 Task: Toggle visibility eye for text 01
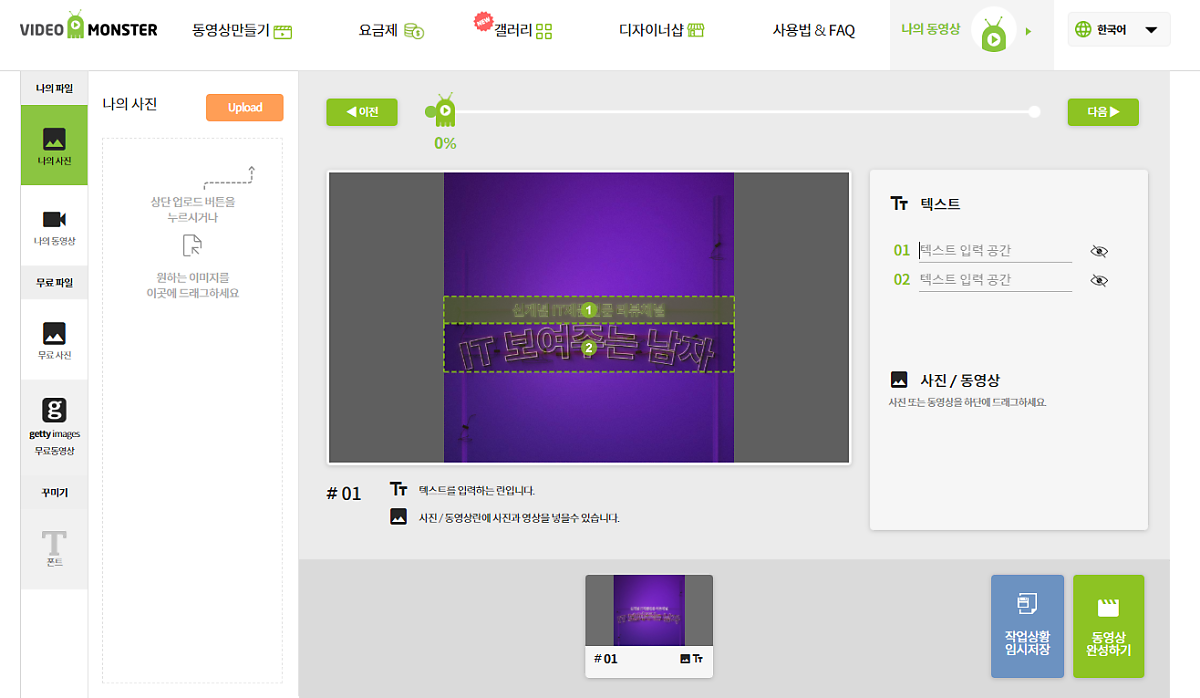[x=1099, y=252]
